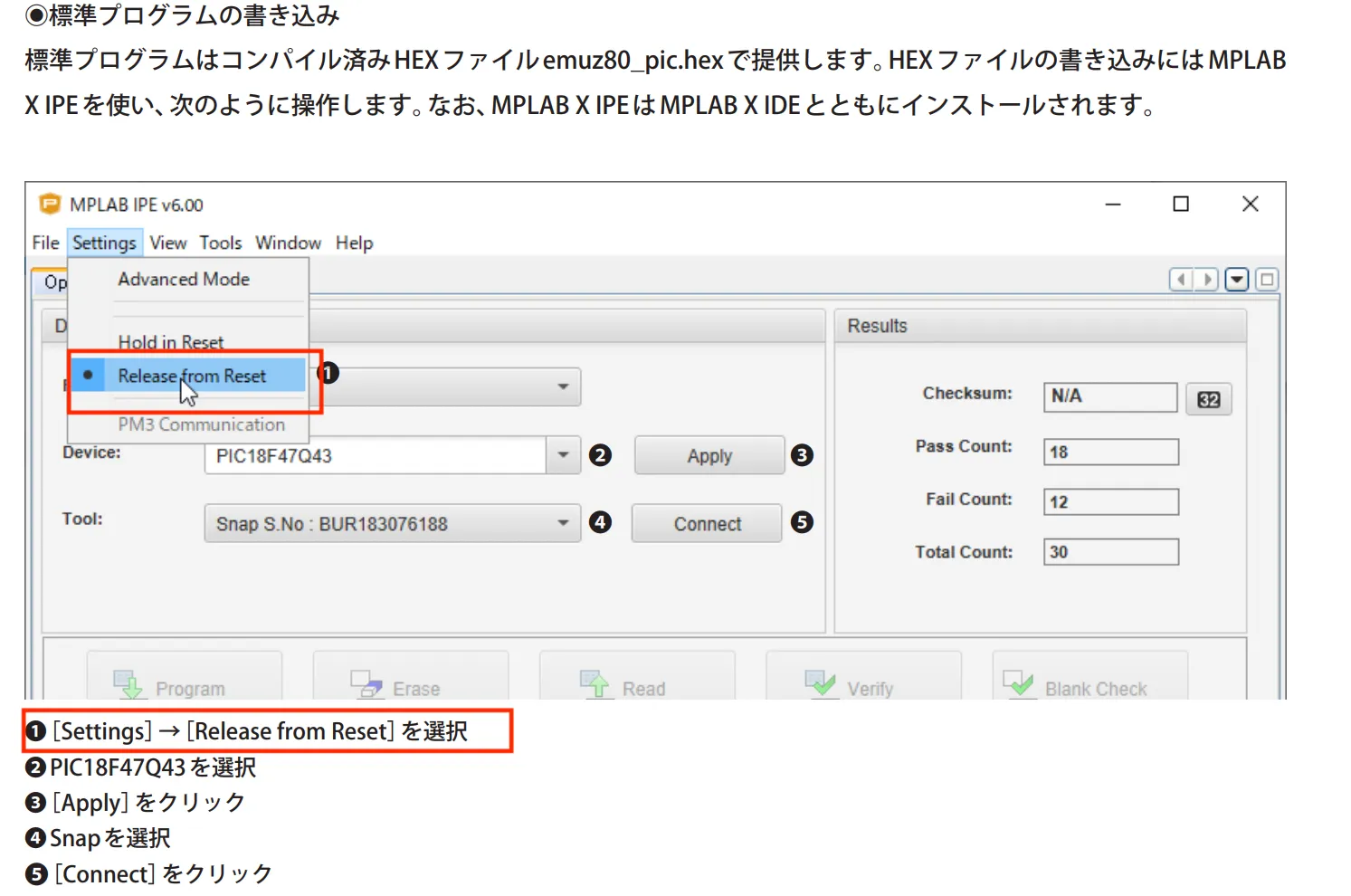The image size is (1351, 896).
Task: Click the MPLAB IPE app logo icon
Action: 50,205
